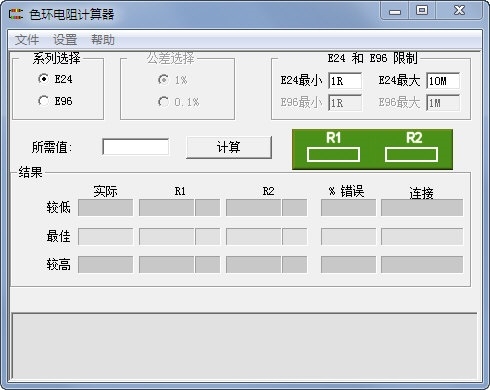Select the E24 series radio button

click(x=43, y=79)
